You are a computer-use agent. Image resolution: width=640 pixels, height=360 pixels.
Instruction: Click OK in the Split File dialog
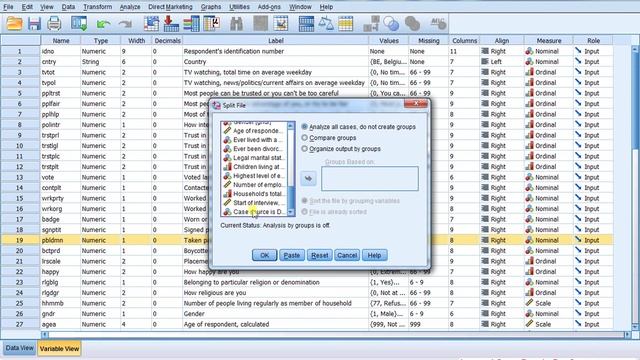click(x=264, y=255)
